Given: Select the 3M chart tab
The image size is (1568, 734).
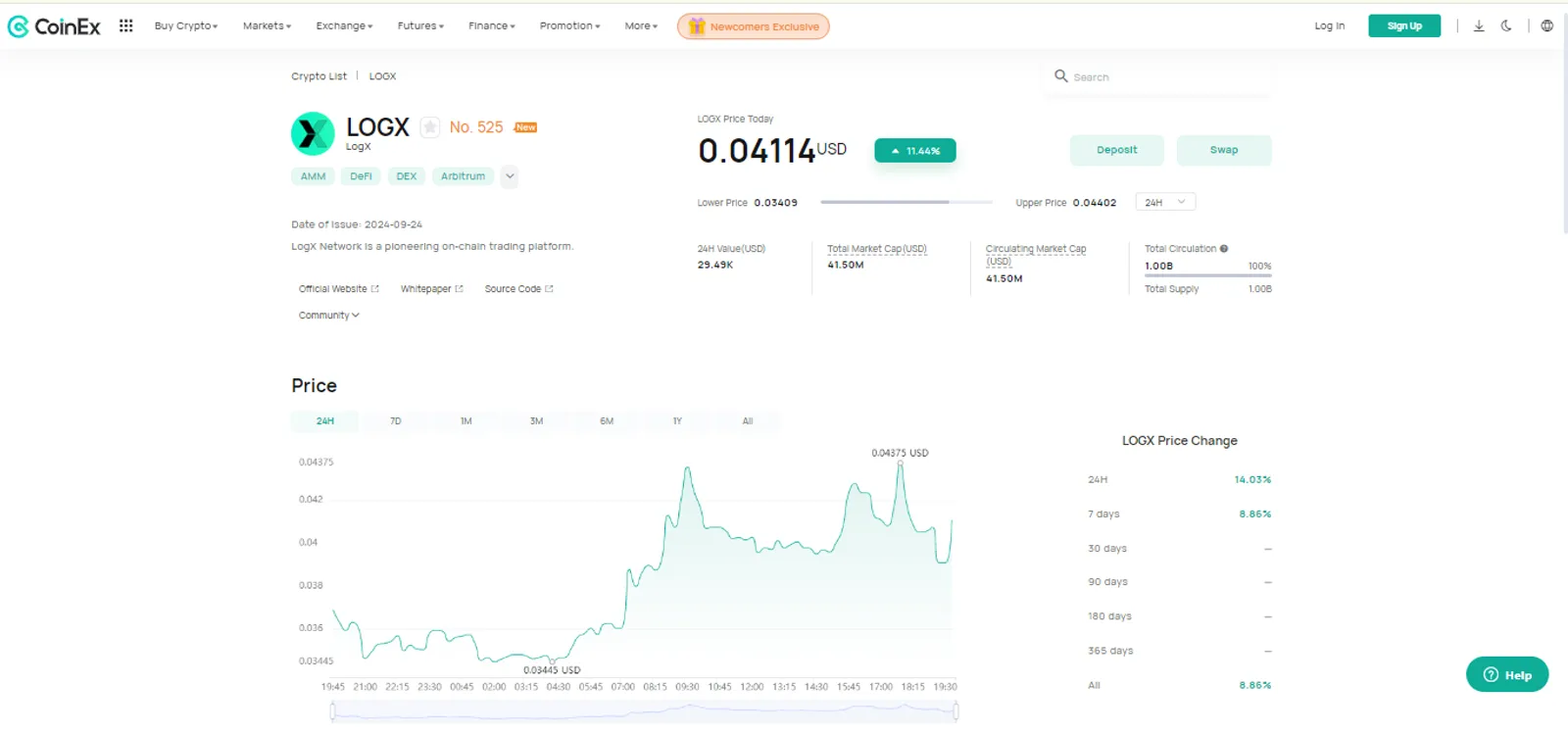Looking at the screenshot, I should coord(536,421).
